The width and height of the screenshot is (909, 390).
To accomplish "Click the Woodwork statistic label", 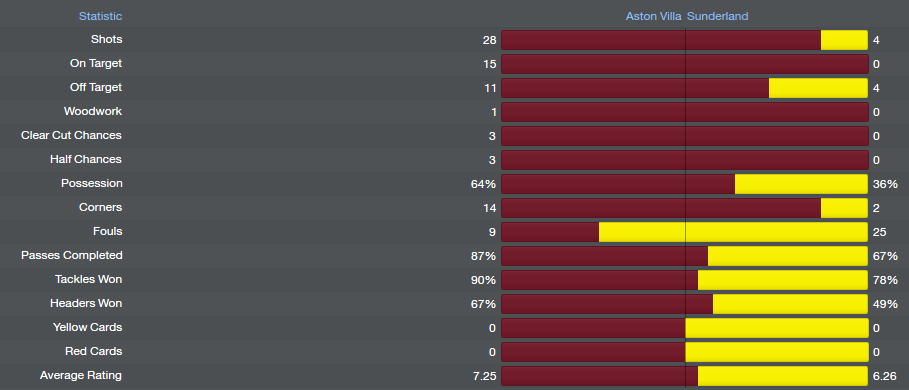I will [93, 111].
